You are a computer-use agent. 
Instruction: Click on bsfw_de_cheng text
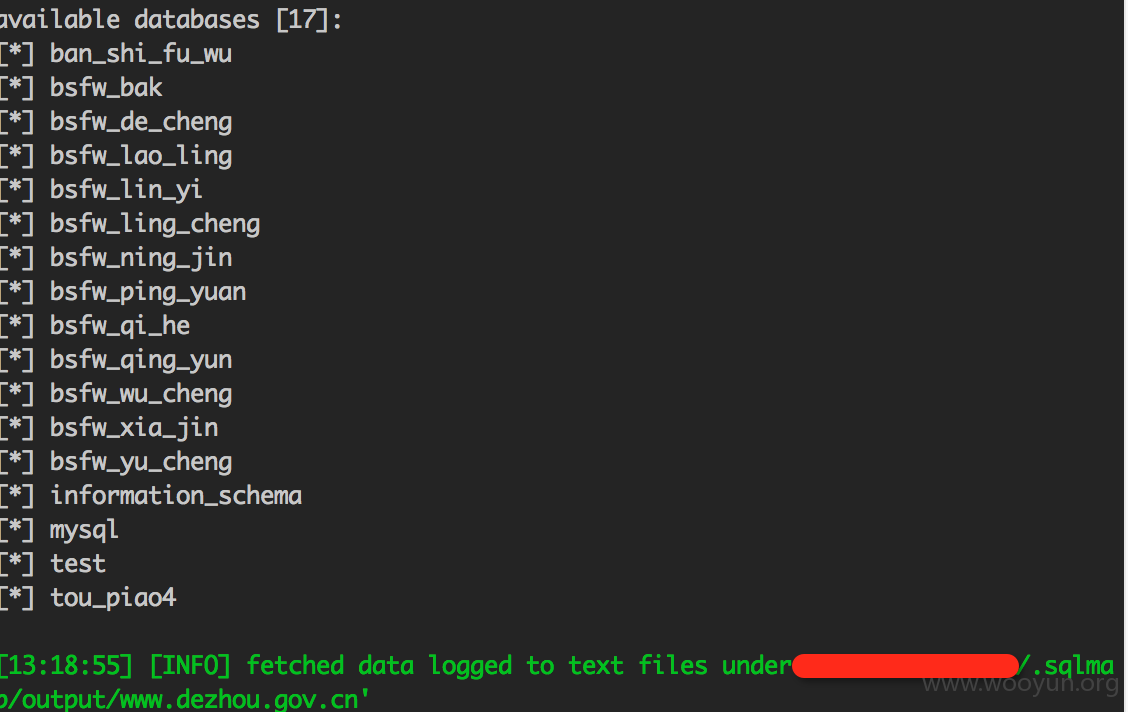point(140,122)
